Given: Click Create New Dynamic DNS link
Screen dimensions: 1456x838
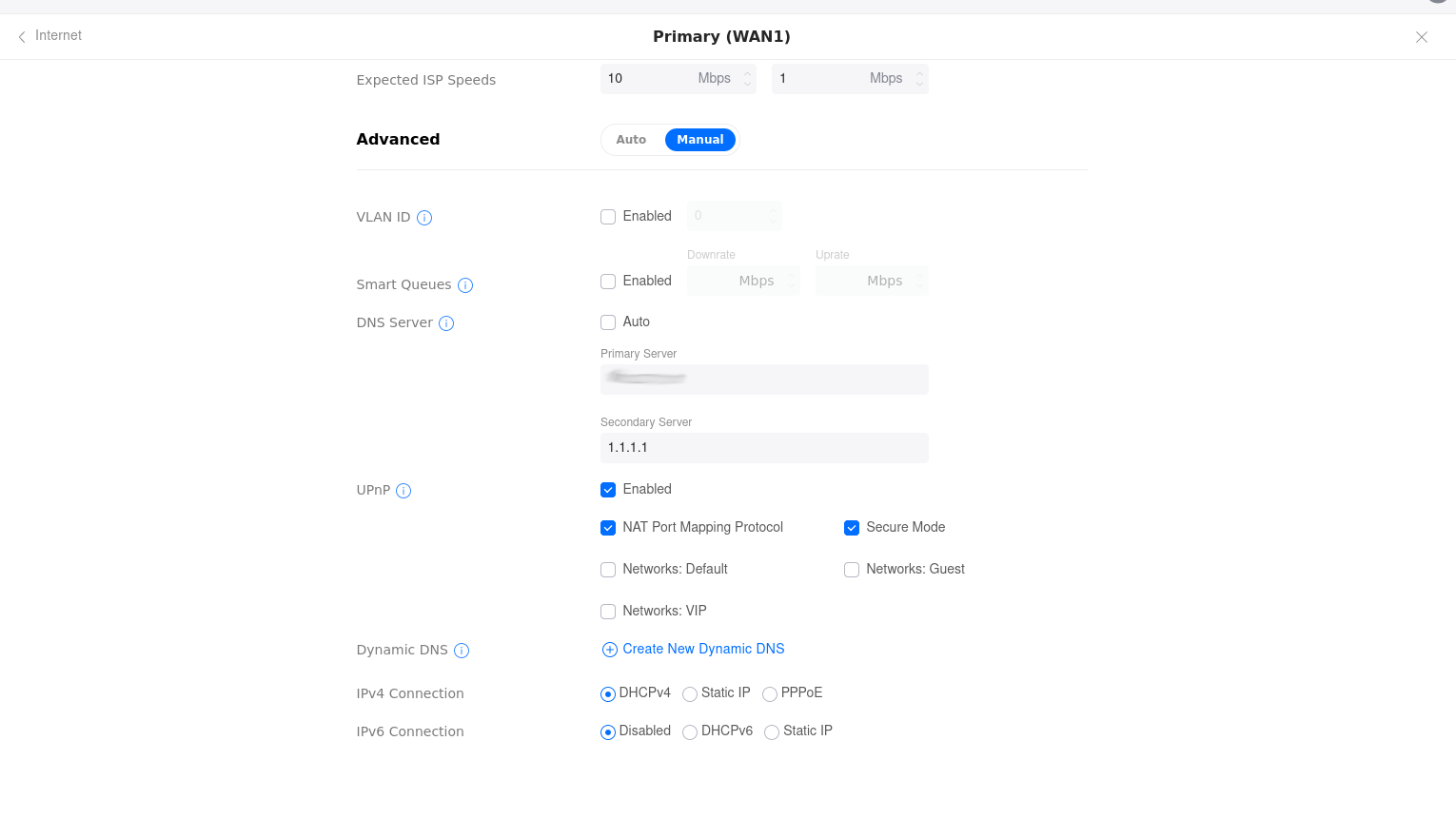Looking at the screenshot, I should pyautogui.click(x=703, y=649).
